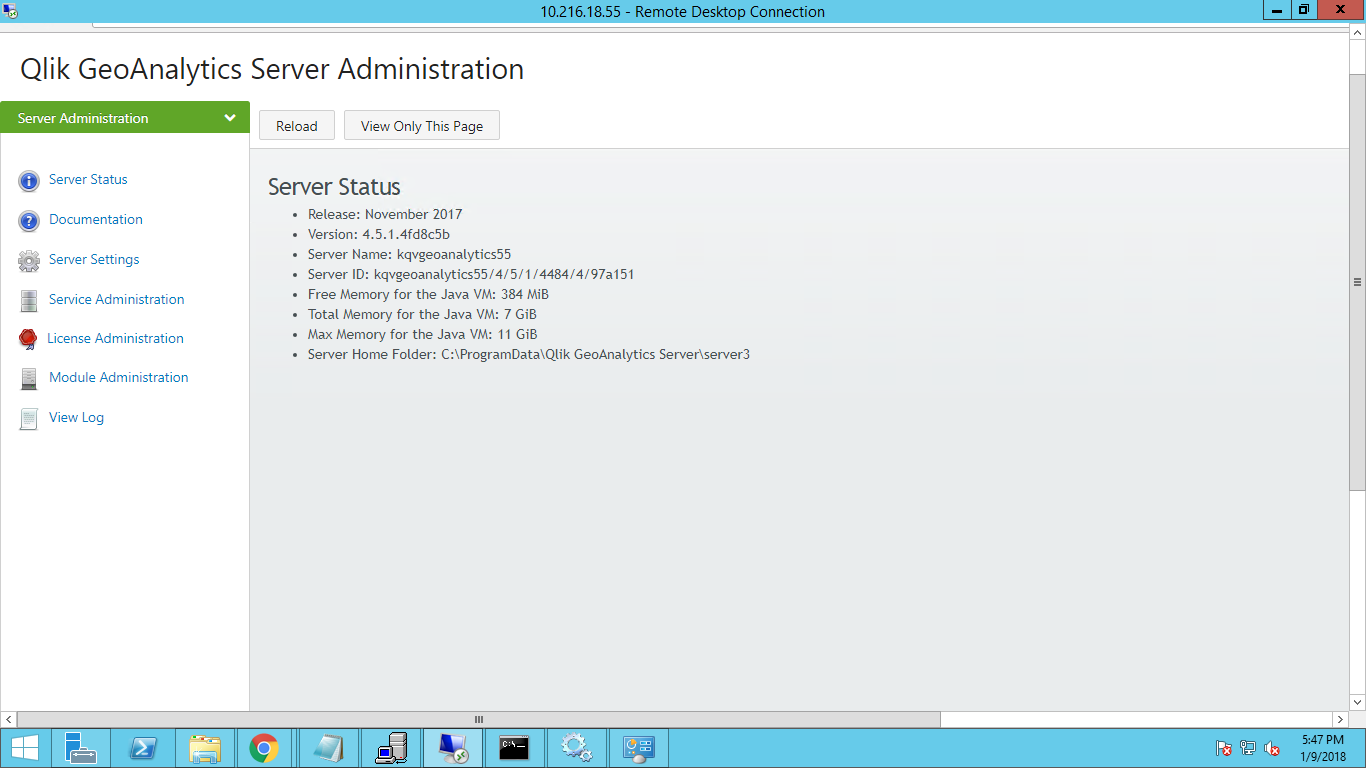Open the Server Settings link
The image size is (1366, 768).
[94, 259]
